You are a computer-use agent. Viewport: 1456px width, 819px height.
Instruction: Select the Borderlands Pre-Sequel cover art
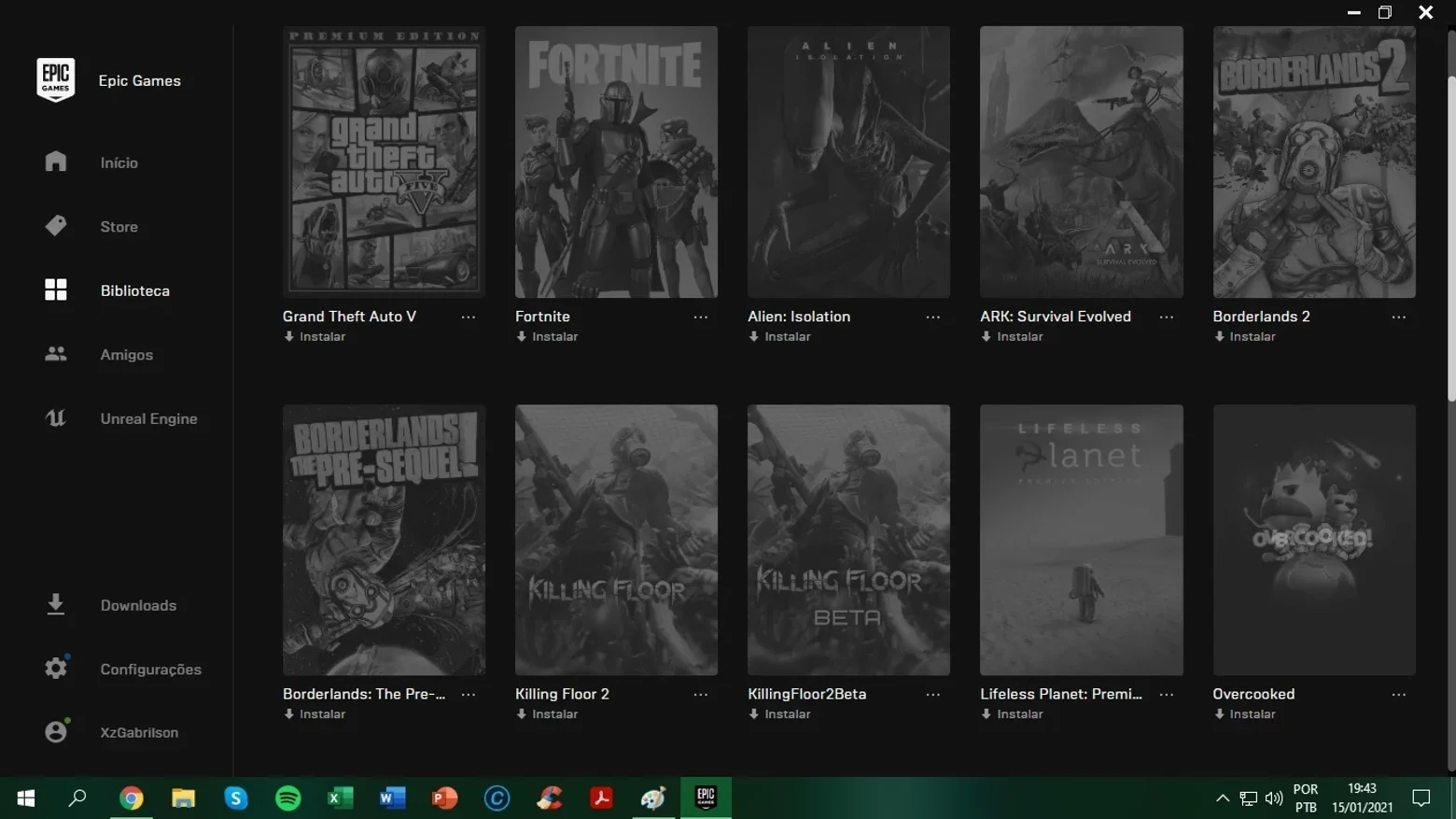pos(384,540)
